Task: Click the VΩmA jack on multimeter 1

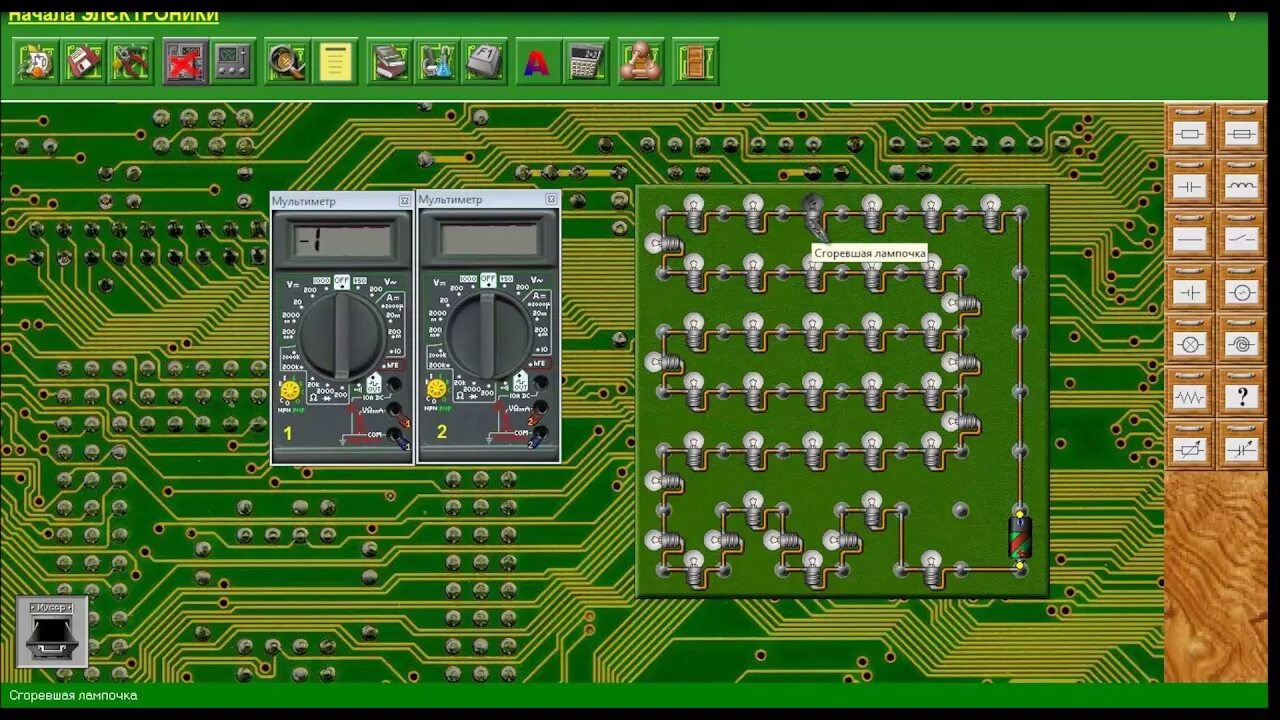Action: [x=395, y=409]
